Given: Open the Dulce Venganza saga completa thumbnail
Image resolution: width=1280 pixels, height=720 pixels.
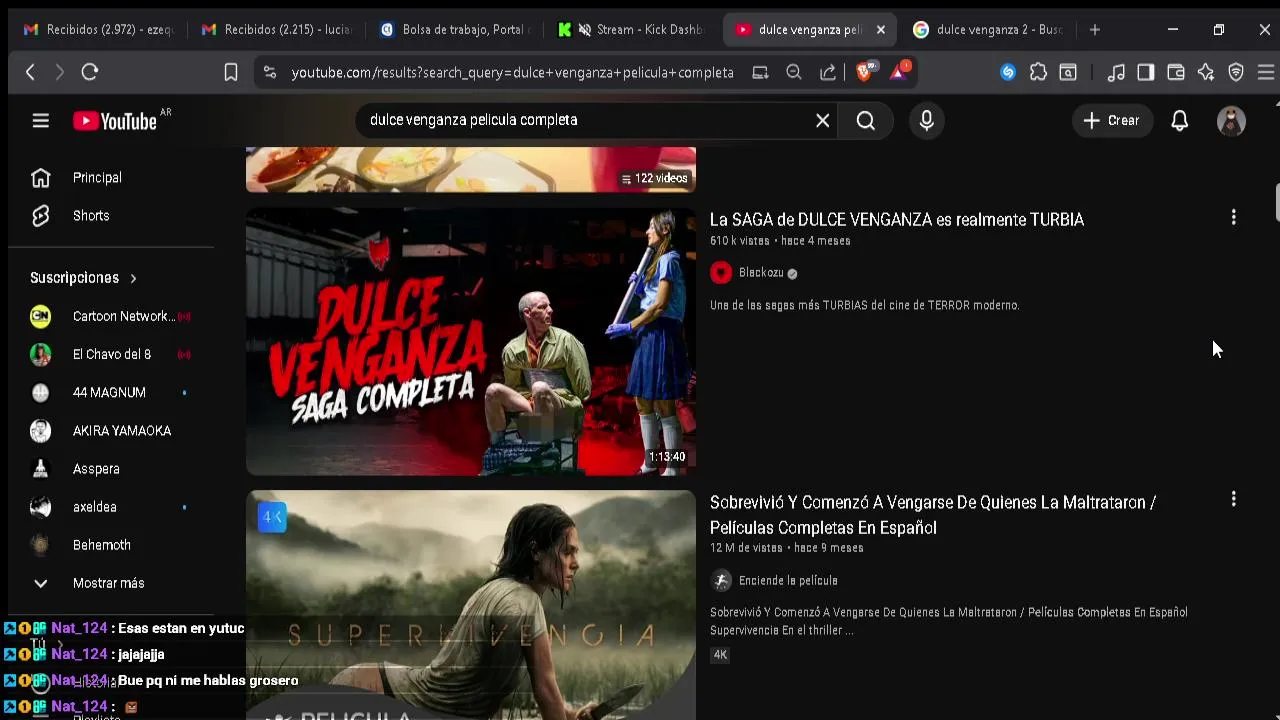Looking at the screenshot, I should pos(471,341).
